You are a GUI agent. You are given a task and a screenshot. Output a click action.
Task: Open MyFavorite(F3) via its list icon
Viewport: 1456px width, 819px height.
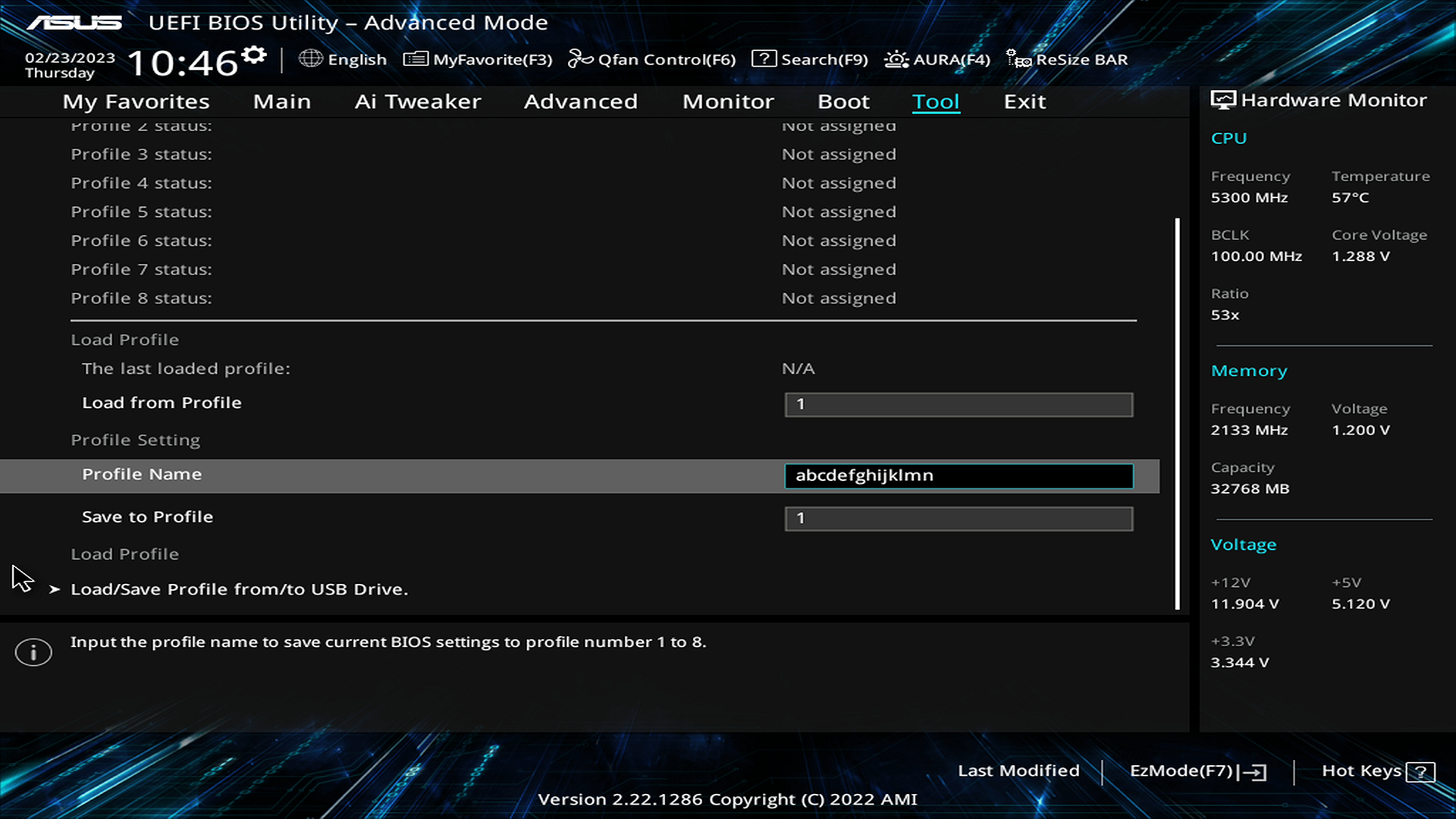tap(415, 58)
